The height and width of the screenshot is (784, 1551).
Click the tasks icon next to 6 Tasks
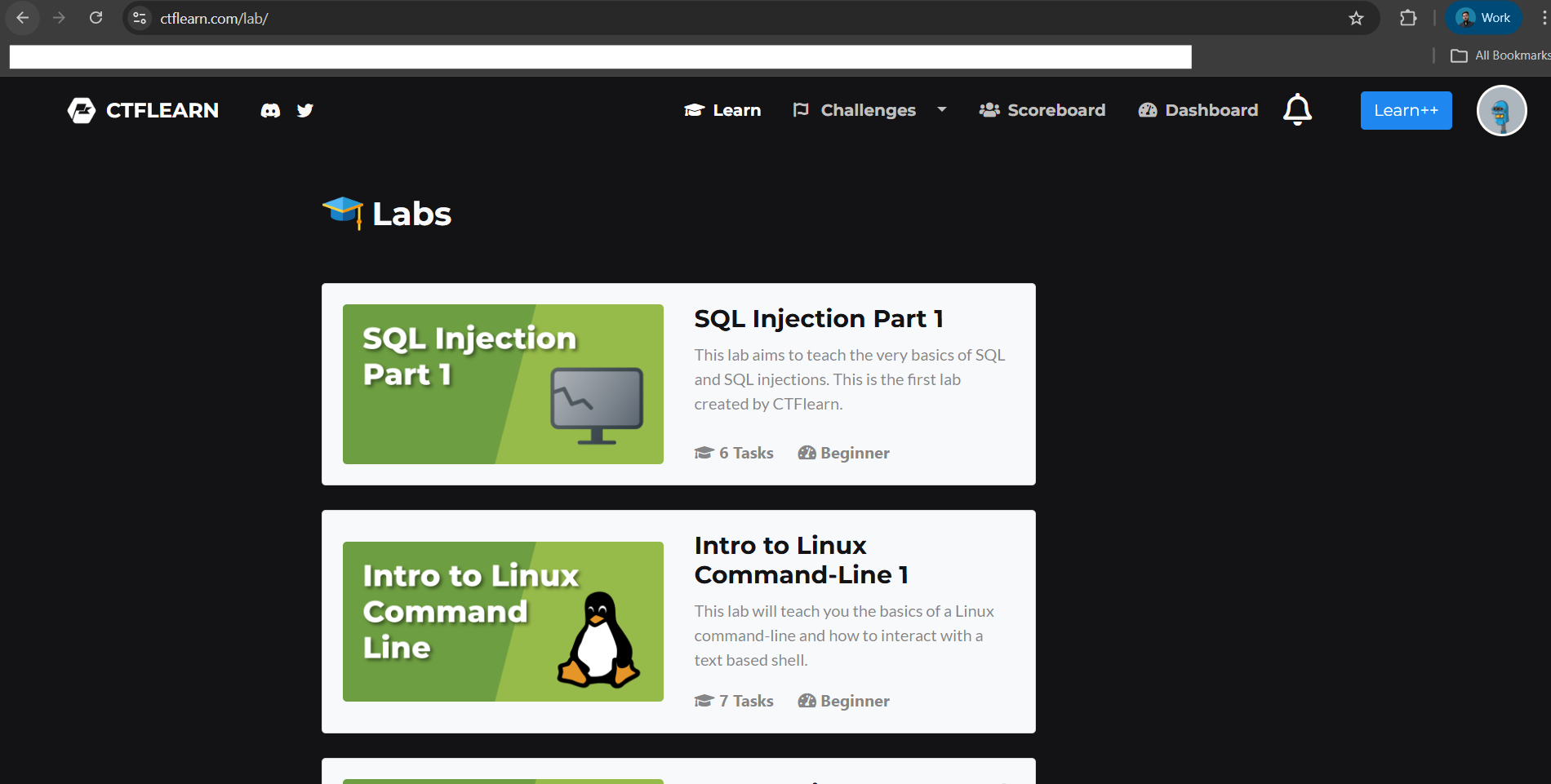click(704, 453)
